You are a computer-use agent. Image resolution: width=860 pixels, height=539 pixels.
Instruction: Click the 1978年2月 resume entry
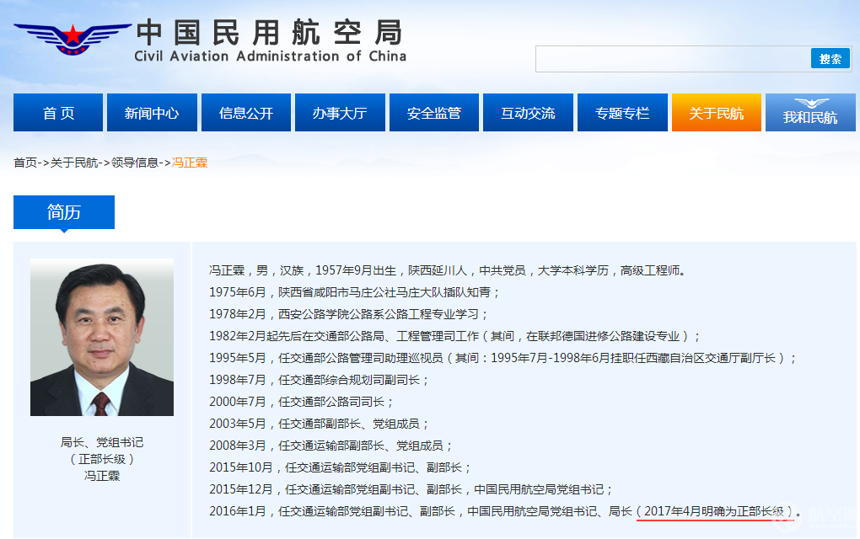(x=348, y=314)
